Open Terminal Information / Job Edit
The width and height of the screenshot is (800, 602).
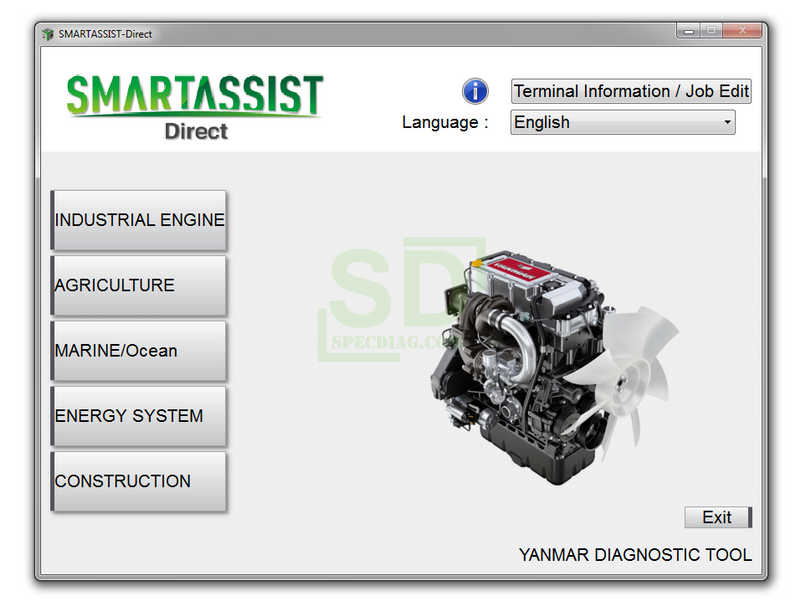tap(630, 91)
